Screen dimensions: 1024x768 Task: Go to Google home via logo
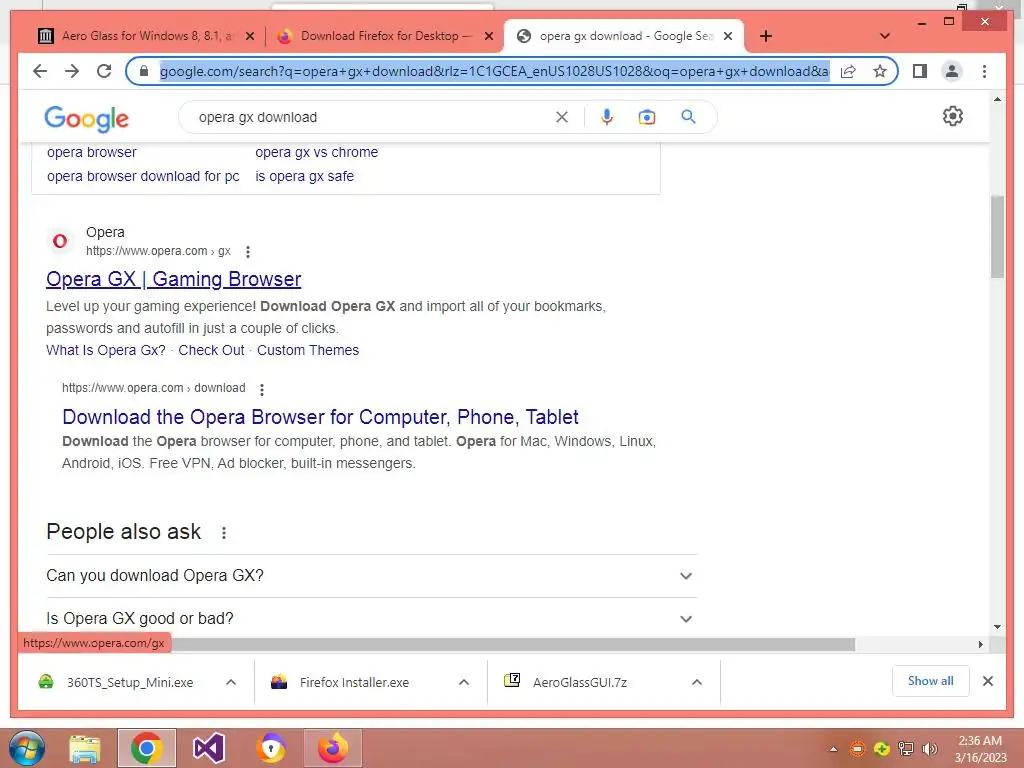point(87,119)
